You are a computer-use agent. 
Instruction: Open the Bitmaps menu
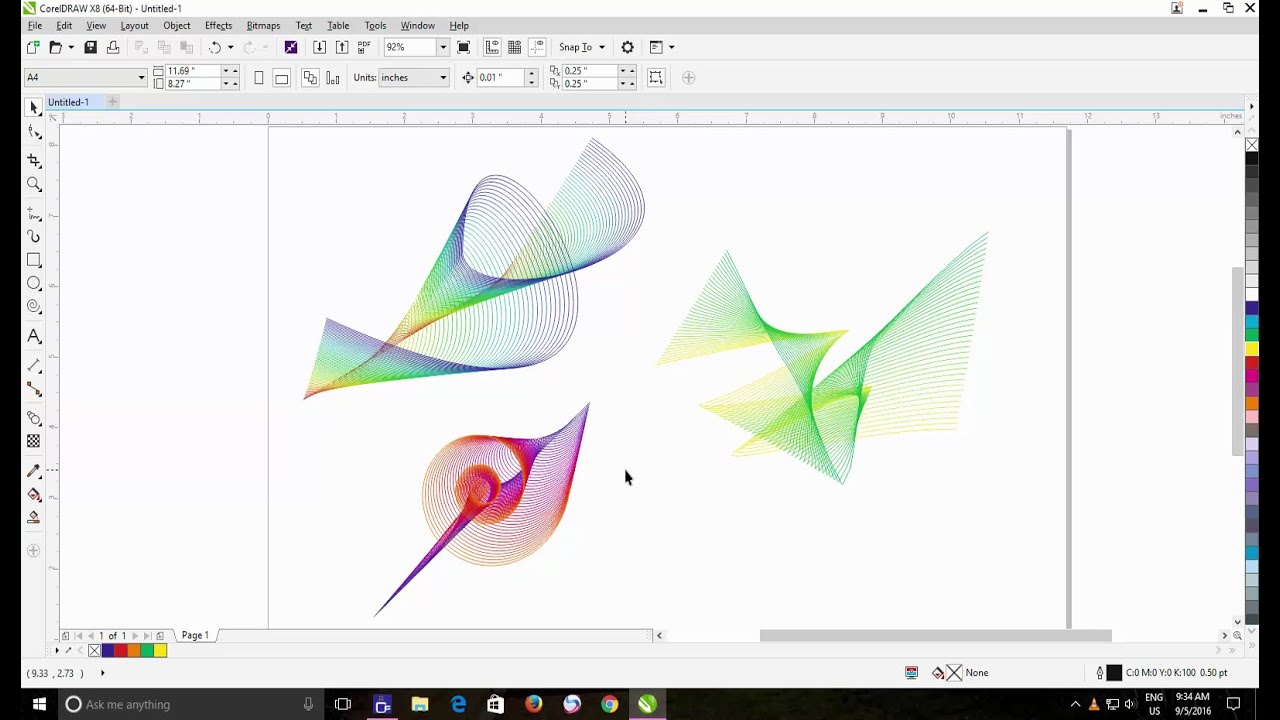point(263,25)
